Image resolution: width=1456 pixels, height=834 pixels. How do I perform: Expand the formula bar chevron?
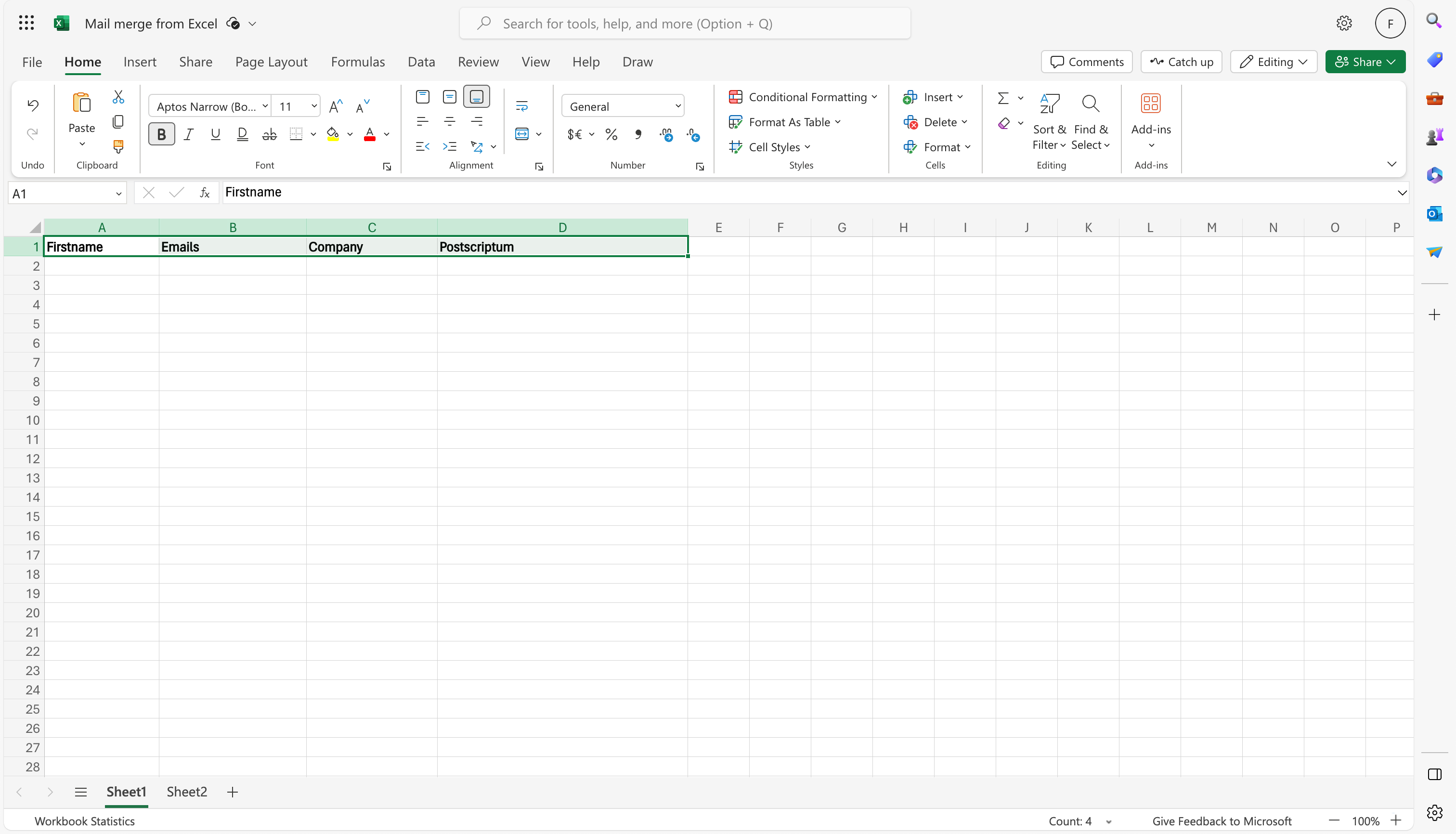1402,193
